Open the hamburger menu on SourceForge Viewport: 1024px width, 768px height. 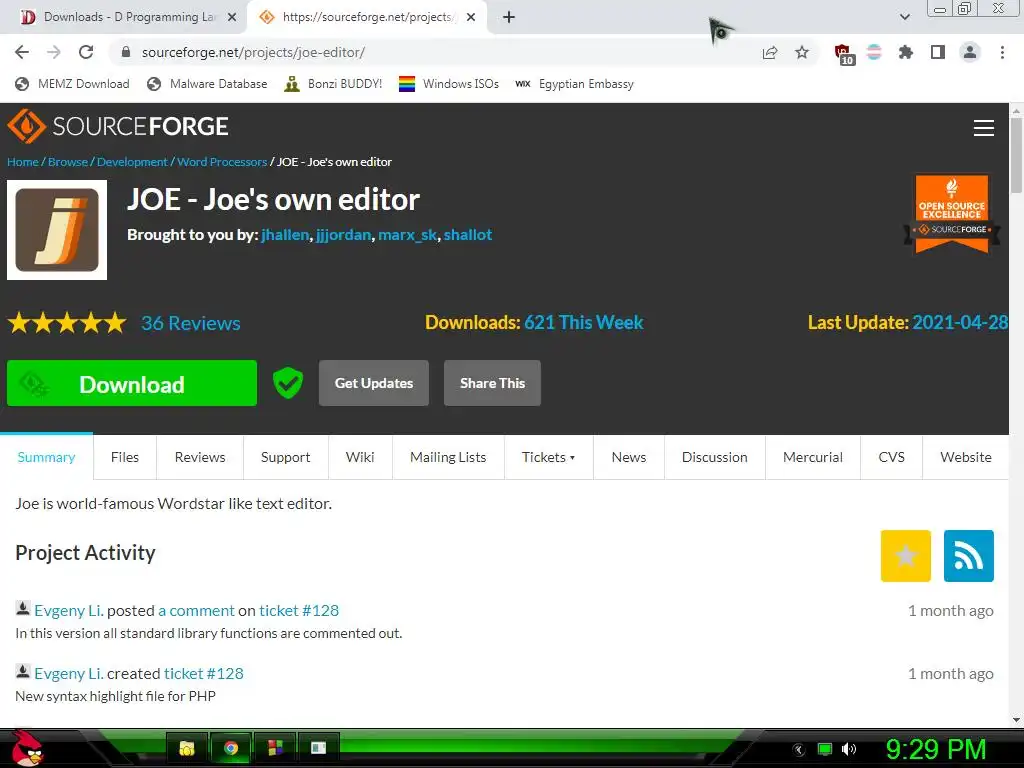[x=984, y=128]
